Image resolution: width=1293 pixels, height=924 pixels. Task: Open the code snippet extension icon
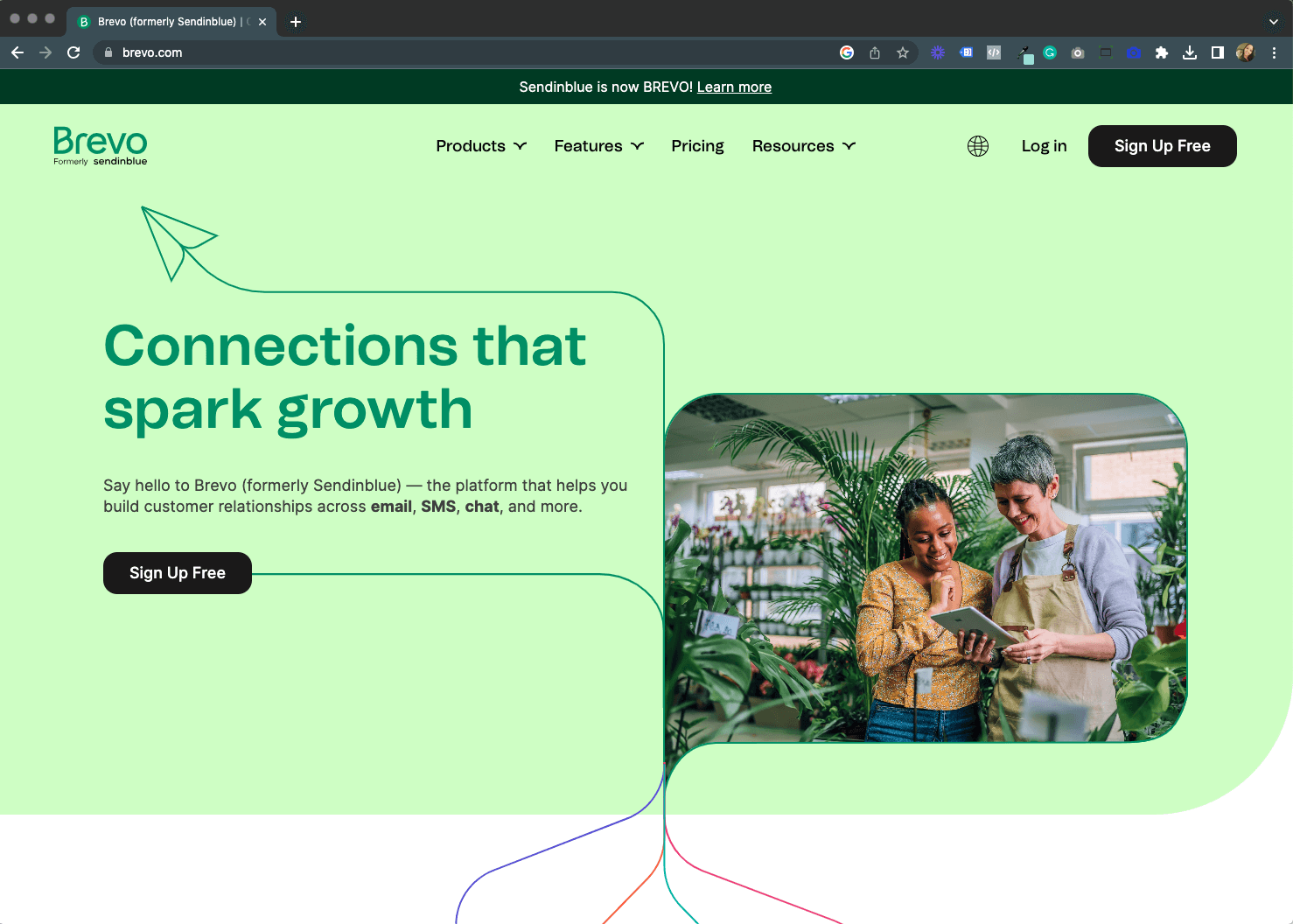(994, 52)
